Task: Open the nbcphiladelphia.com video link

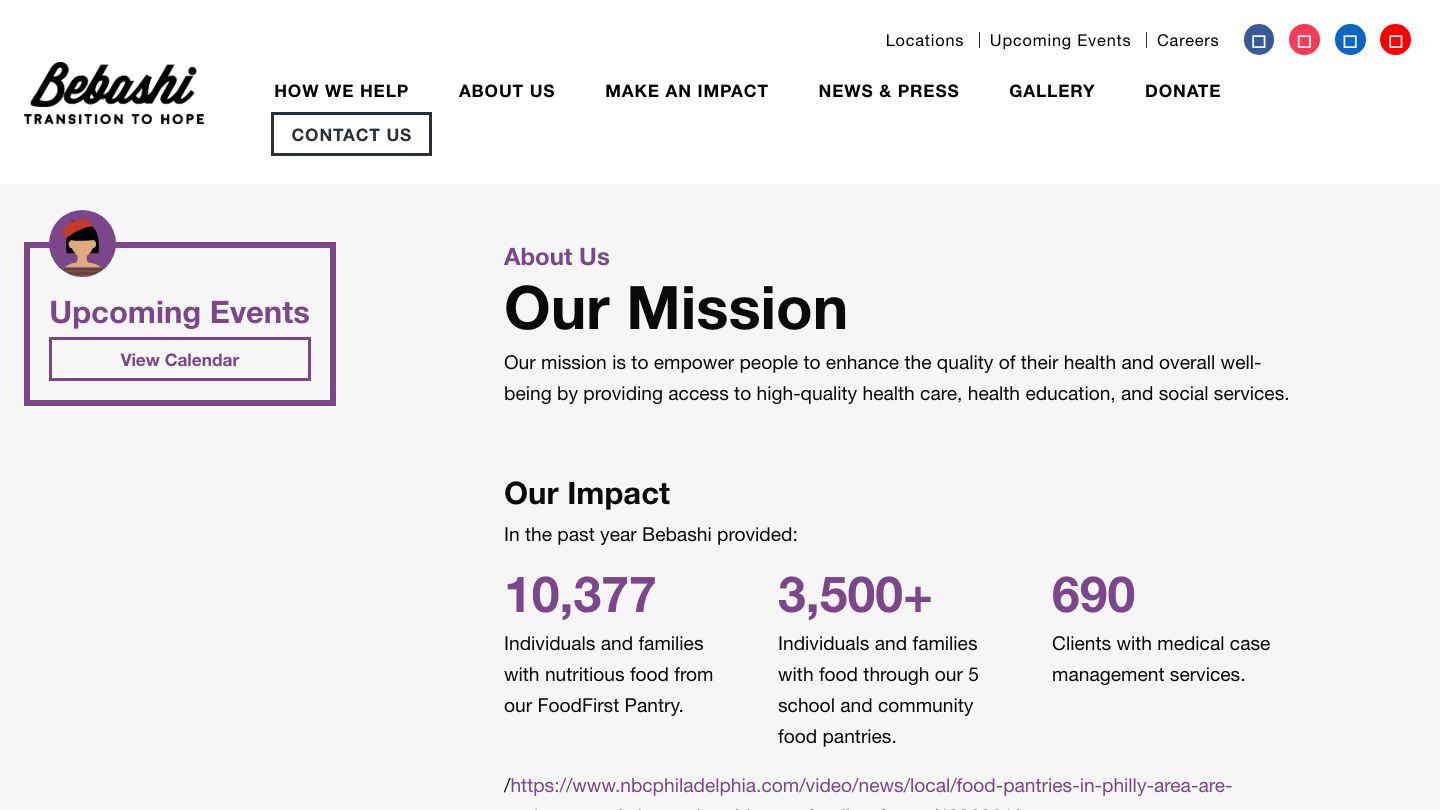Action: (870, 786)
